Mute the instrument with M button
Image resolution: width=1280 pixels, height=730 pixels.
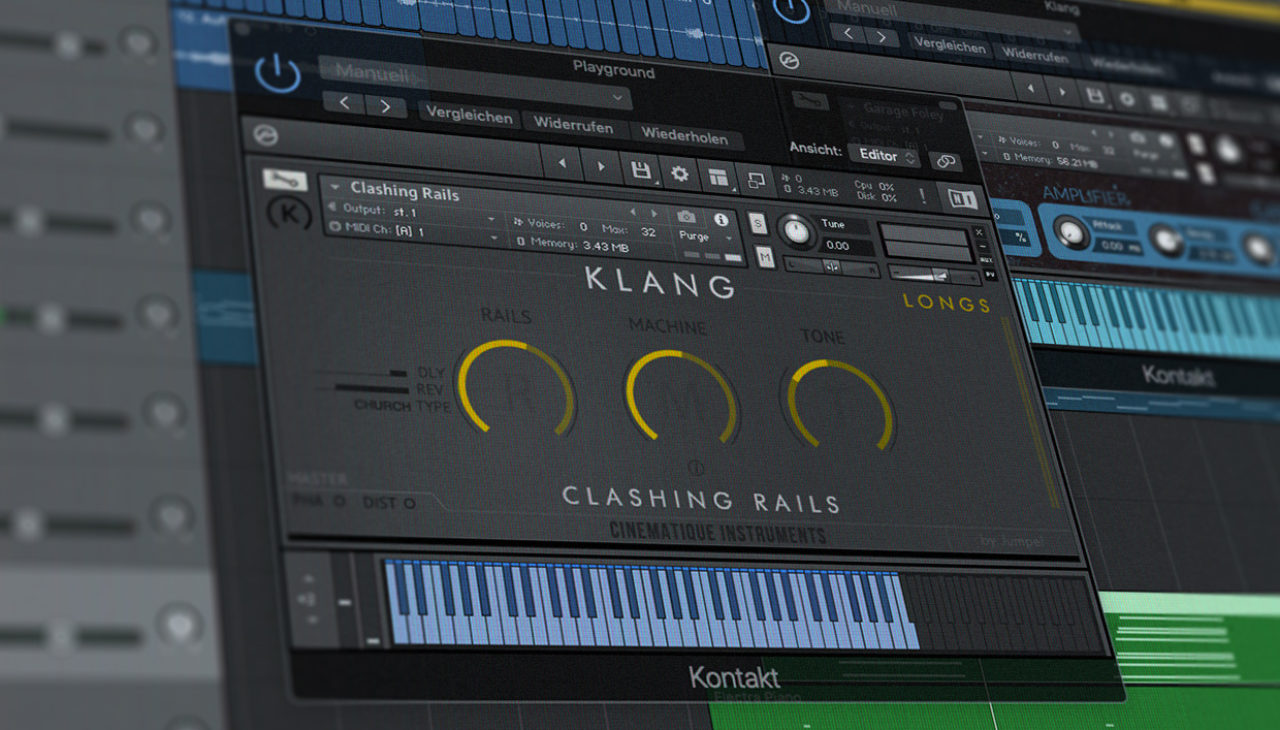coord(765,258)
